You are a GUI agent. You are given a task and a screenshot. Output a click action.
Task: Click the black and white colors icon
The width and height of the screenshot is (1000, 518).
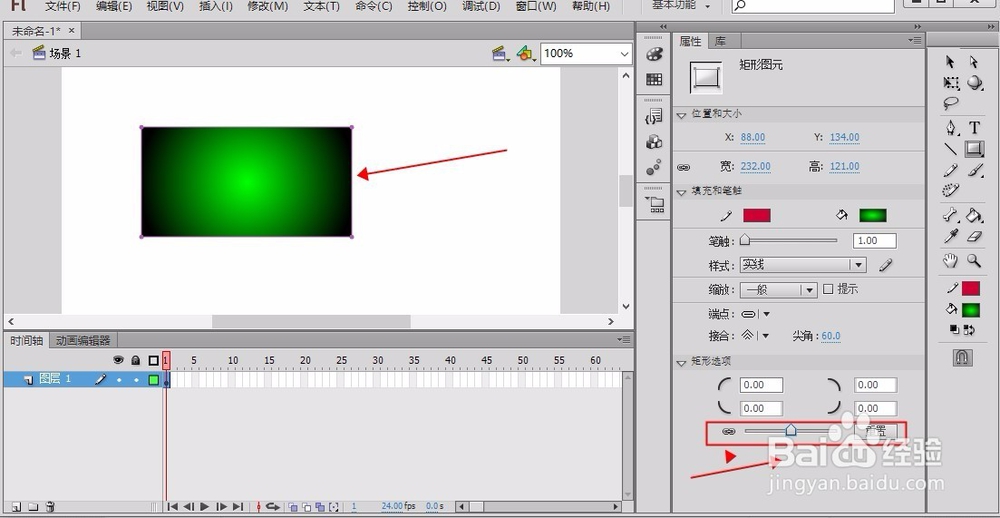954,330
